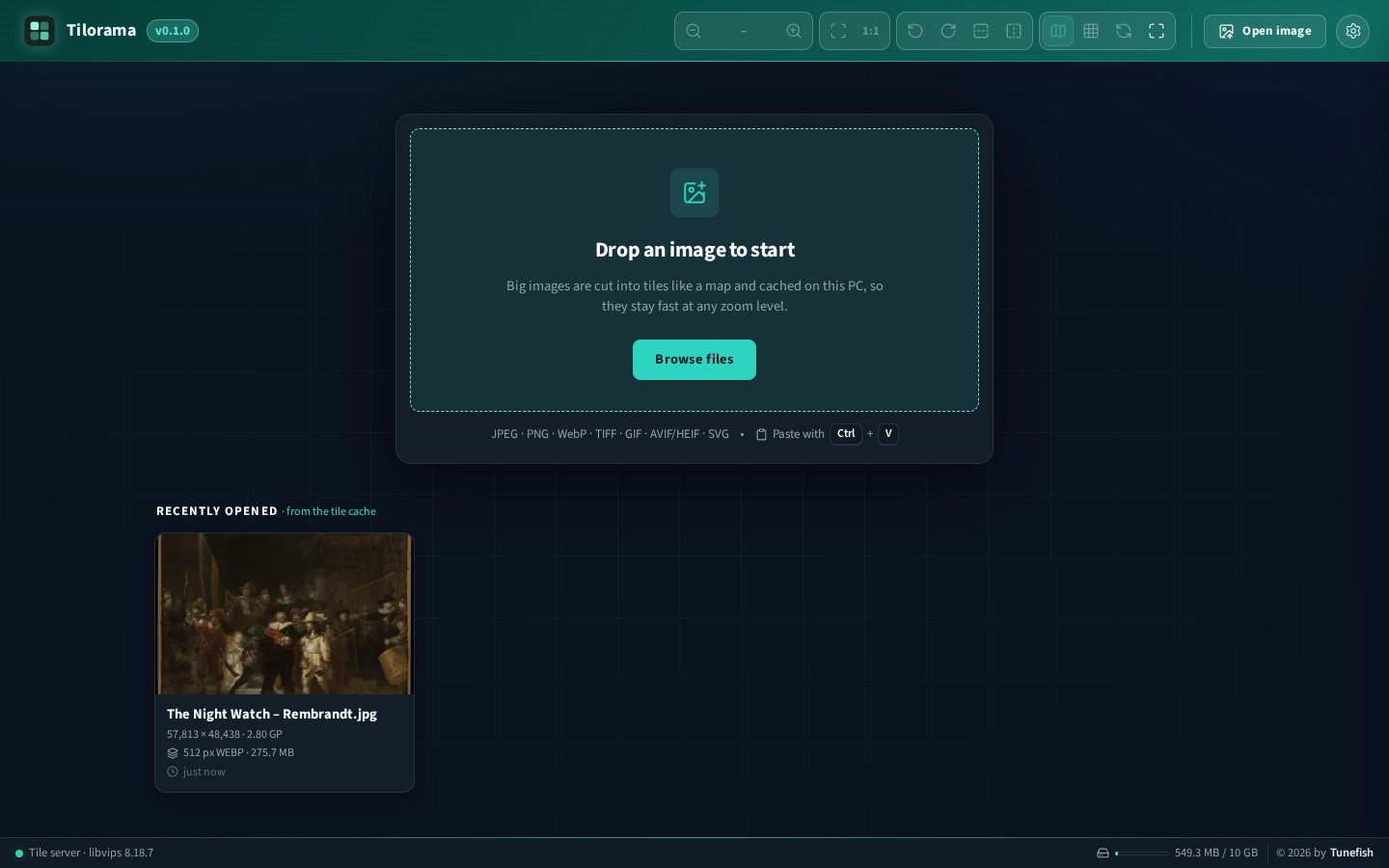
Task: Set zoom to 1:1 actual size
Action: click(x=871, y=31)
